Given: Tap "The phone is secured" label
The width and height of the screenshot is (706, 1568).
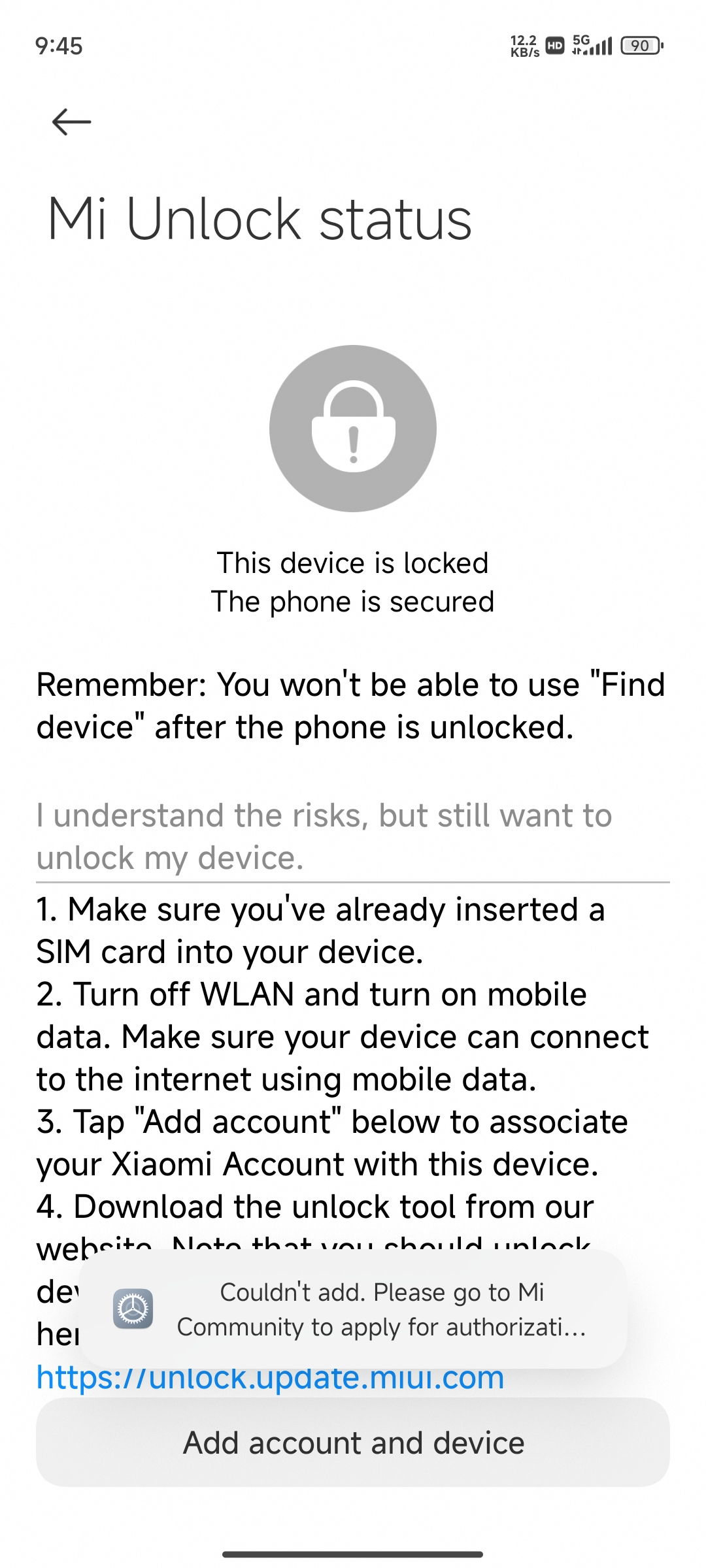Looking at the screenshot, I should [353, 602].
